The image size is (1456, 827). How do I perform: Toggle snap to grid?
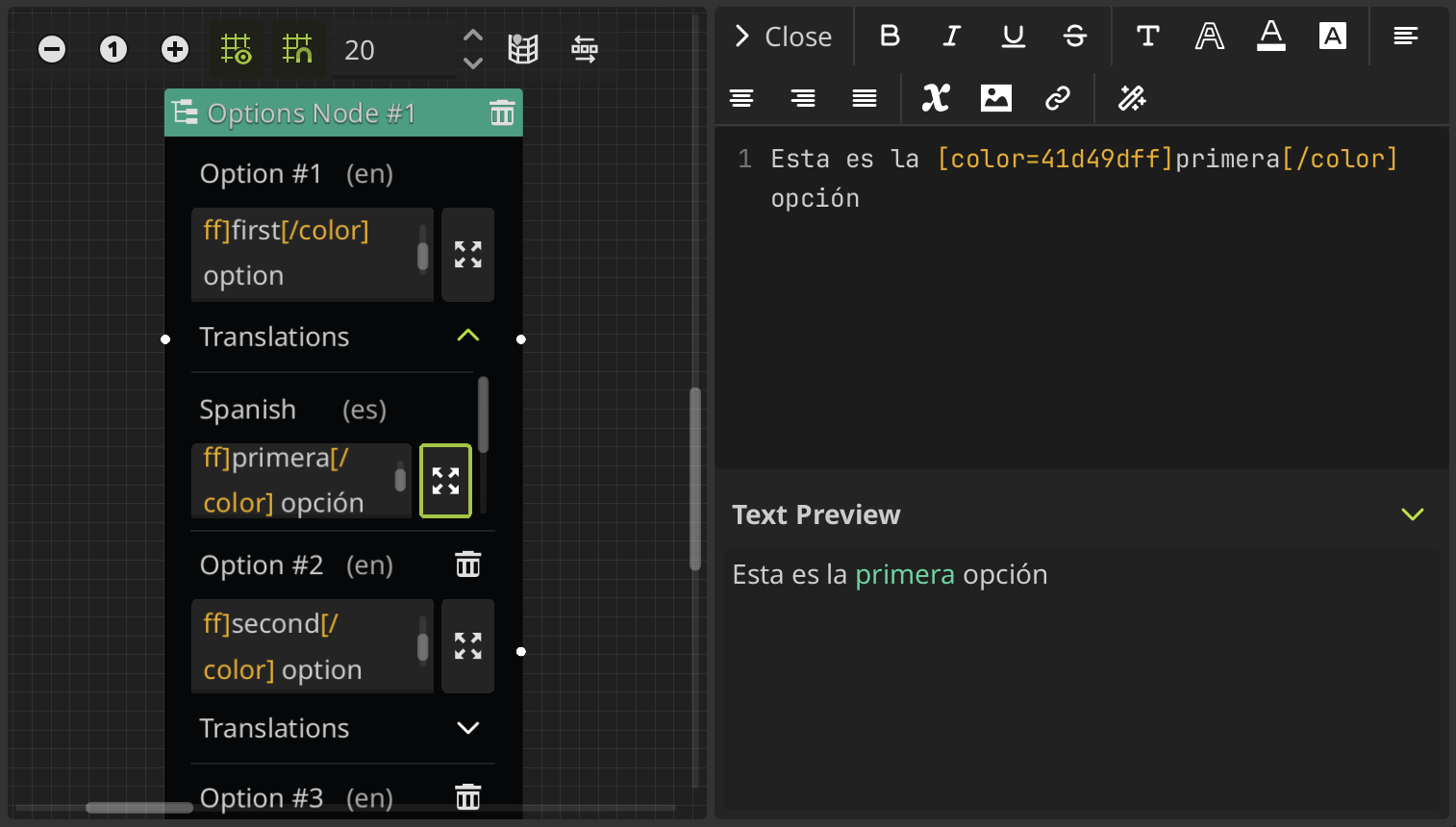(x=236, y=48)
